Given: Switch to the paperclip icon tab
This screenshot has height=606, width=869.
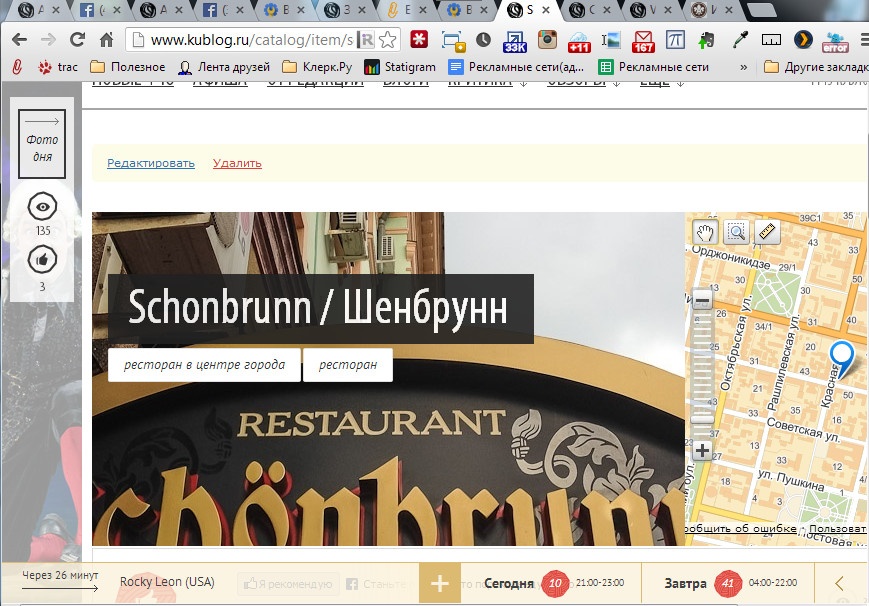Looking at the screenshot, I should point(404,10).
